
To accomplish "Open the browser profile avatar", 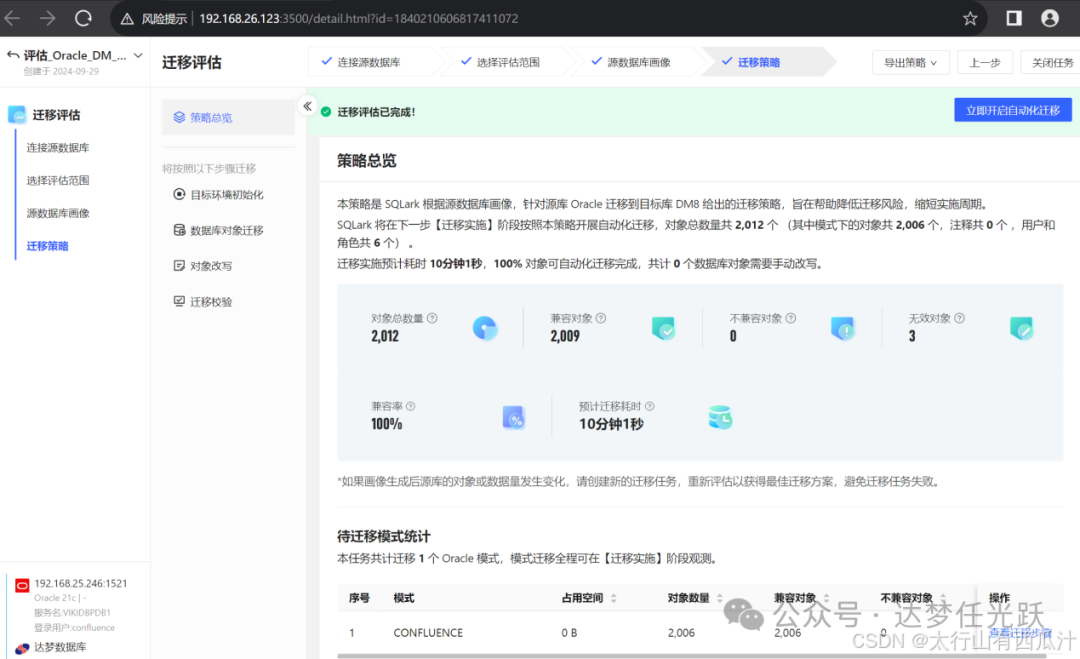I will (1050, 18).
